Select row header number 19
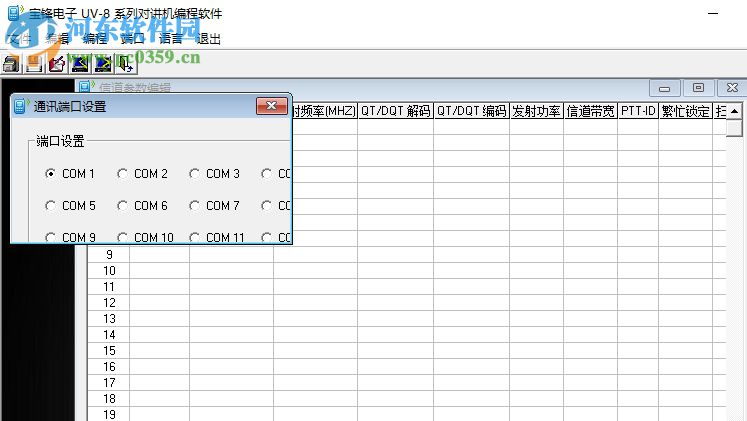Image resolution: width=747 pixels, height=421 pixels. [x=109, y=414]
